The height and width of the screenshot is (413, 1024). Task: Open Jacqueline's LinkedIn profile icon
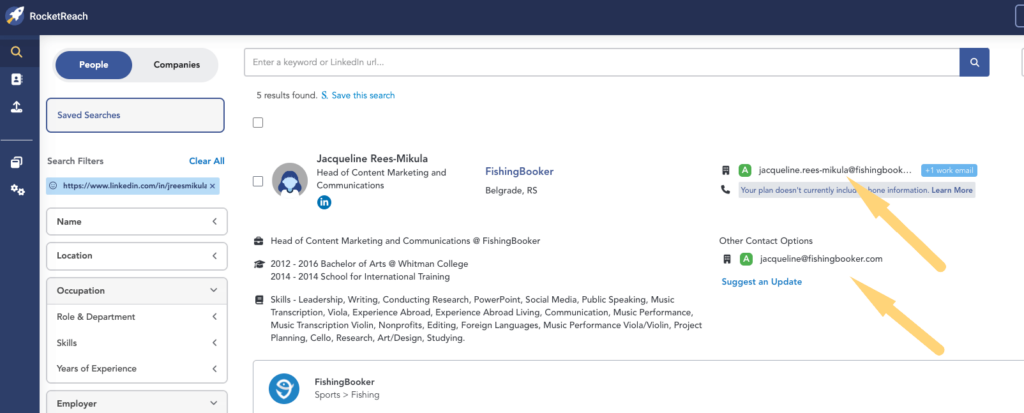click(324, 202)
